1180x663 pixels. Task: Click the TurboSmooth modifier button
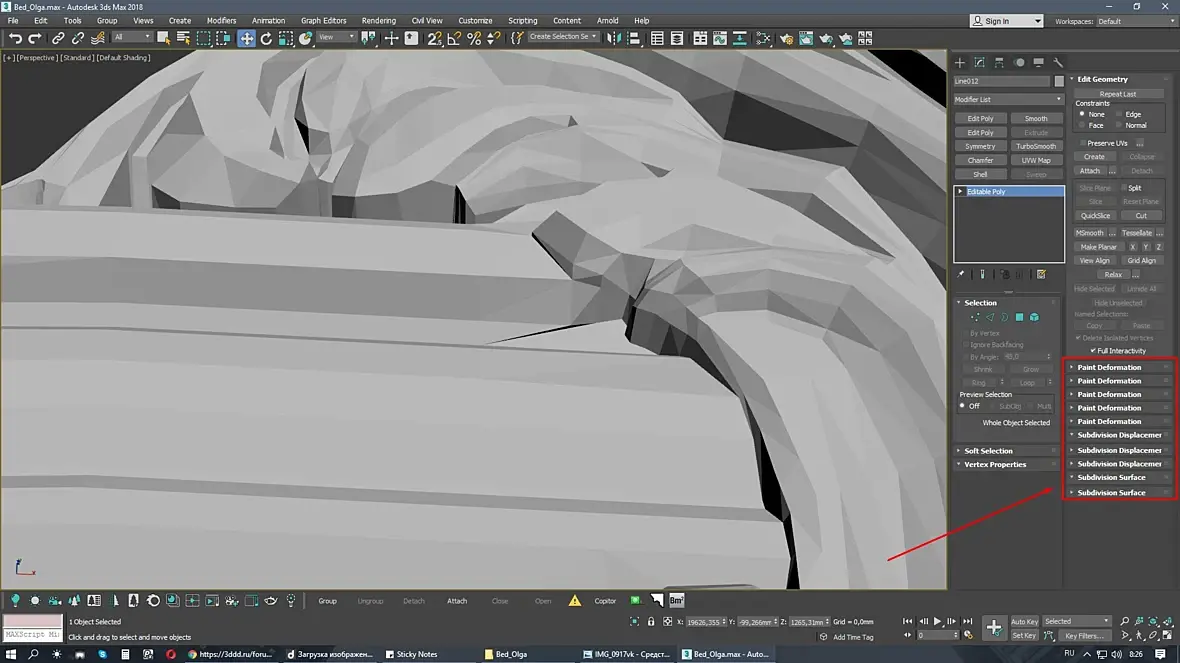tap(1036, 146)
